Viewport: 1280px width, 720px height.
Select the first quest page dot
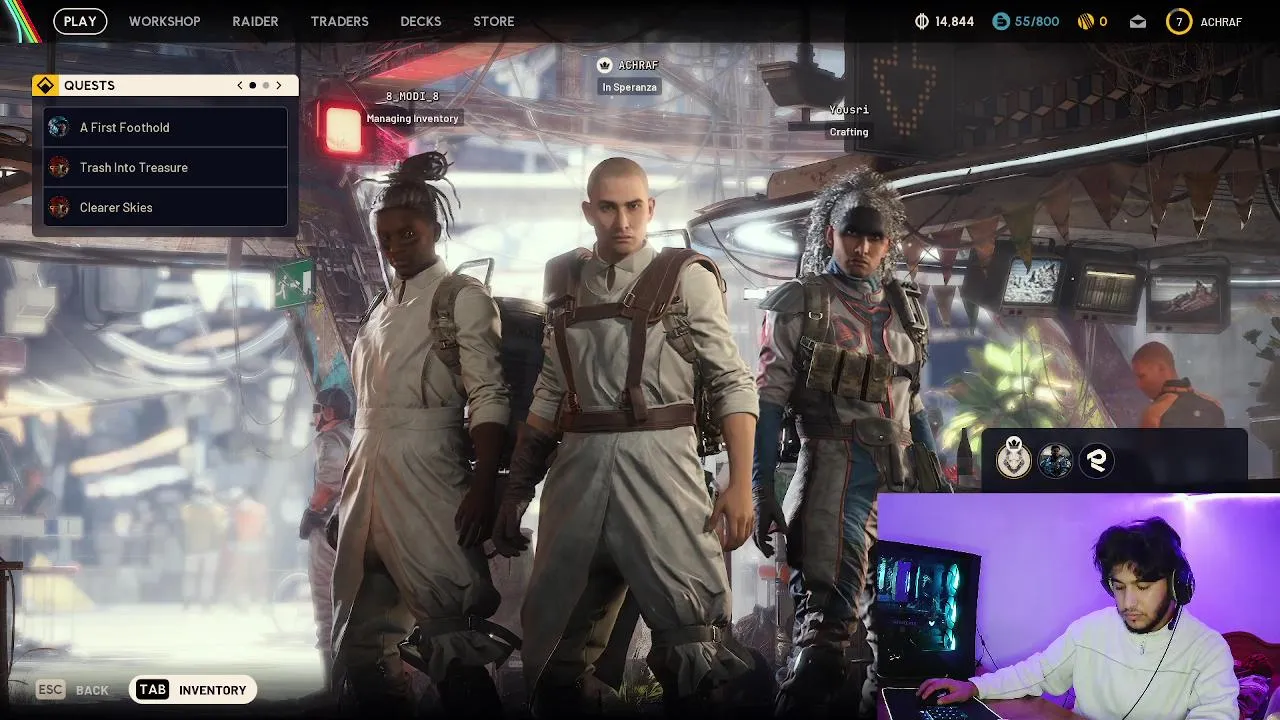coord(253,85)
